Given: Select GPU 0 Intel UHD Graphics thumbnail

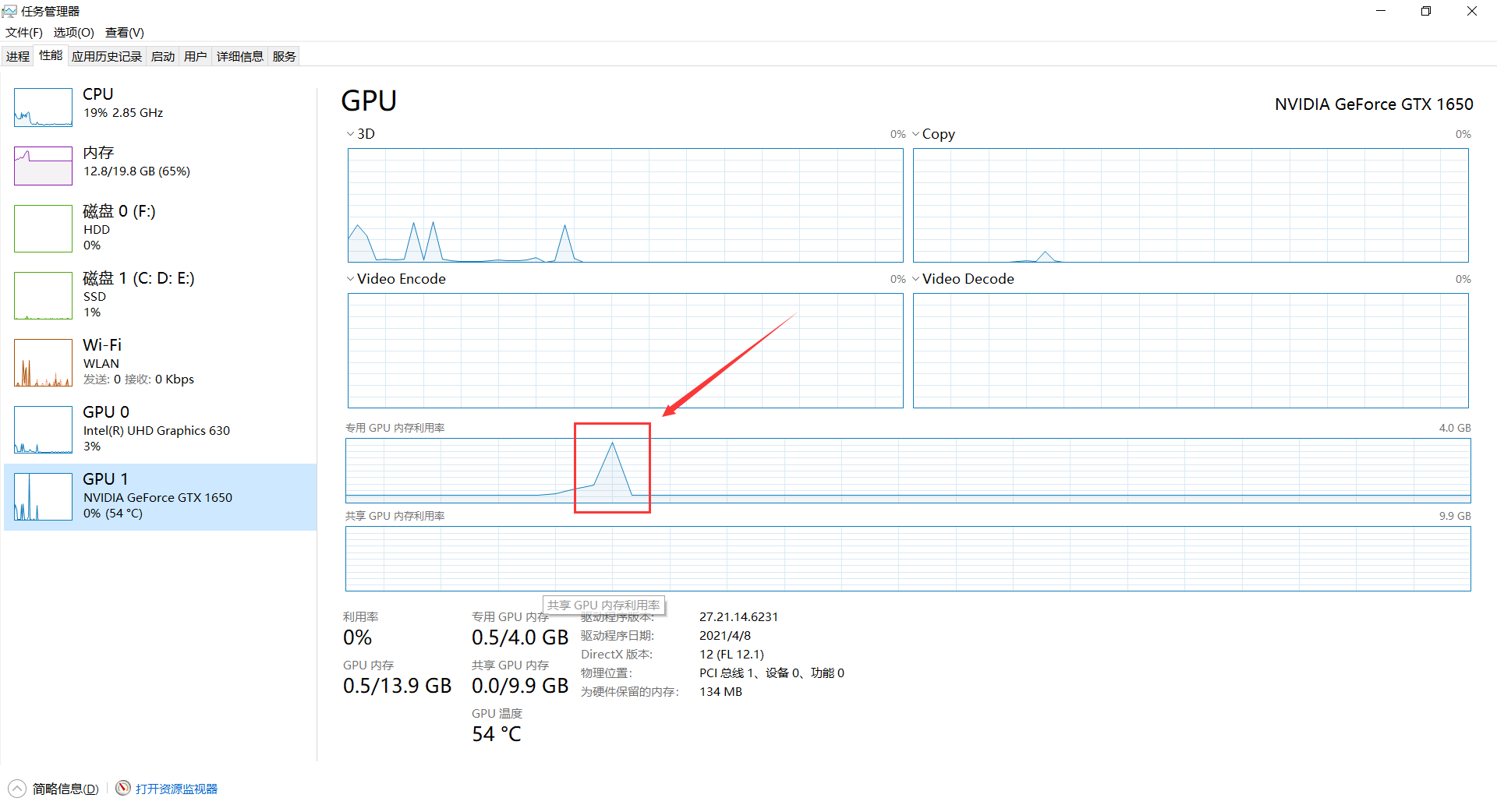Looking at the screenshot, I should [43, 429].
